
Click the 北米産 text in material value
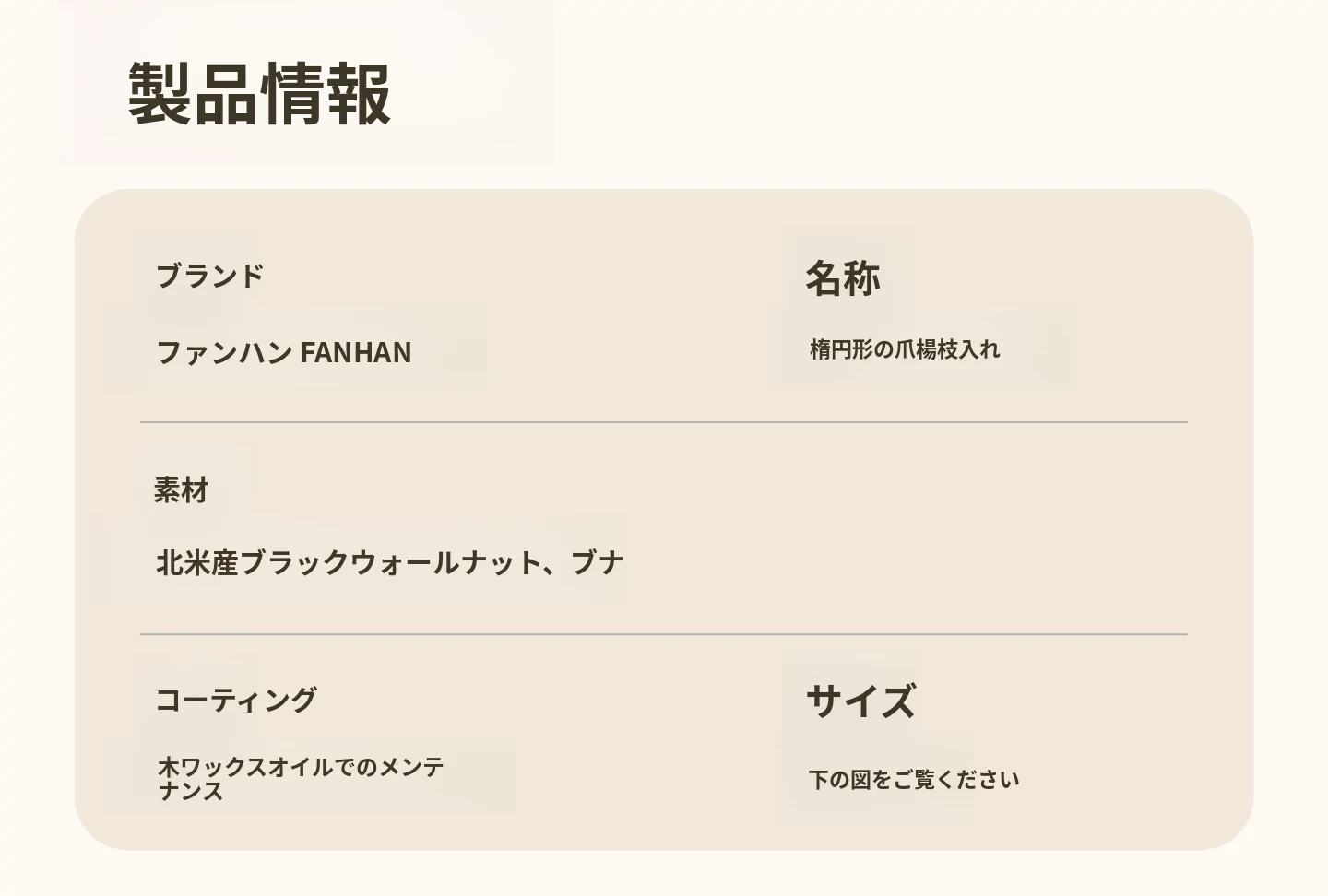tap(196, 562)
